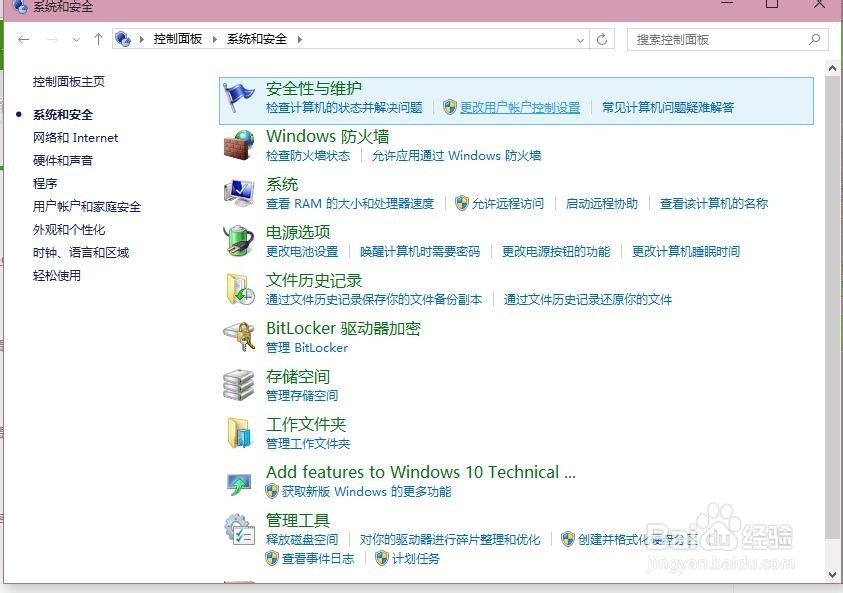Click 更改计算机睡眠时间 link
Viewport: 843px width, 593px height.
[686, 252]
